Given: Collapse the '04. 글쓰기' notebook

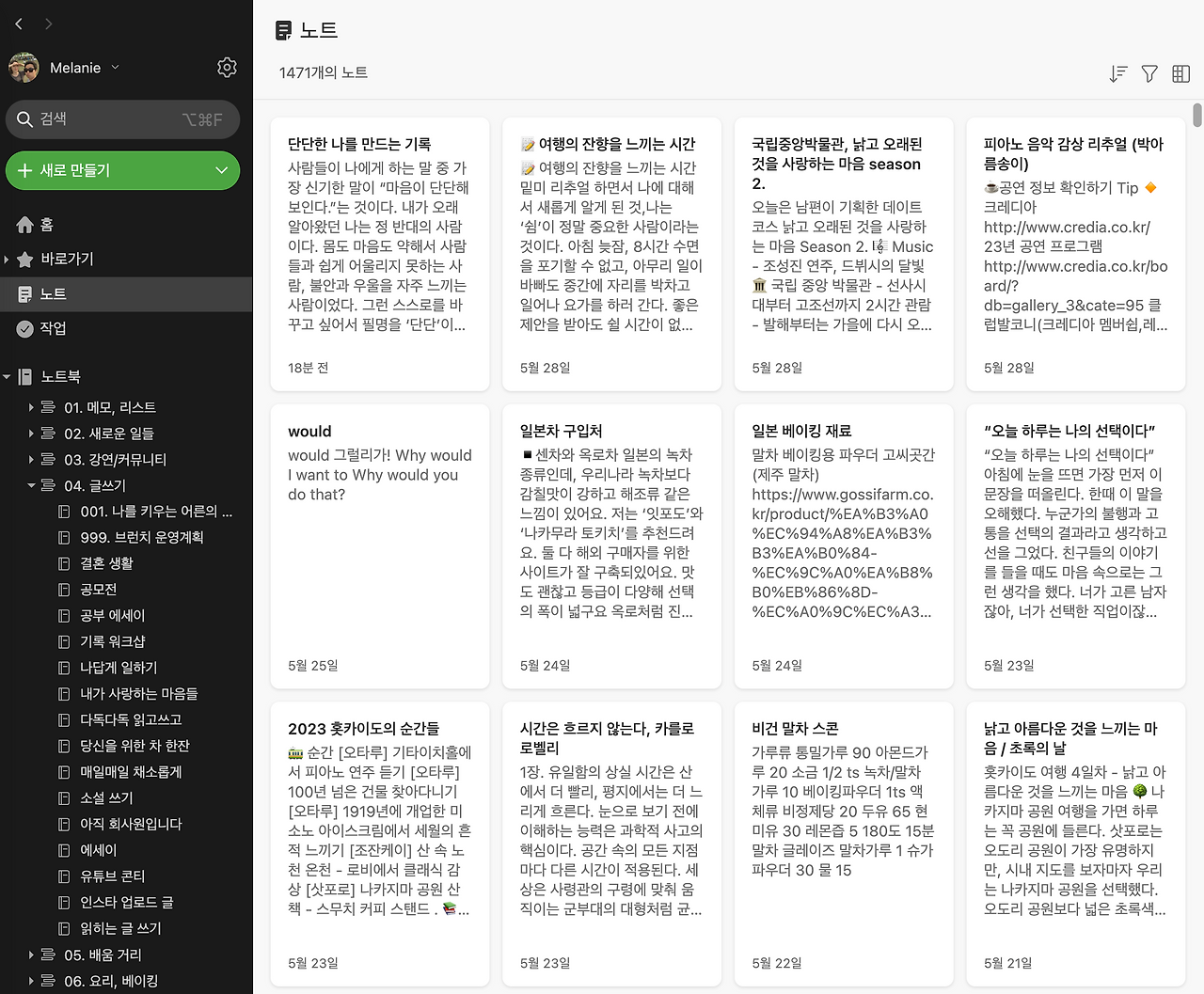Looking at the screenshot, I should pos(29,485).
